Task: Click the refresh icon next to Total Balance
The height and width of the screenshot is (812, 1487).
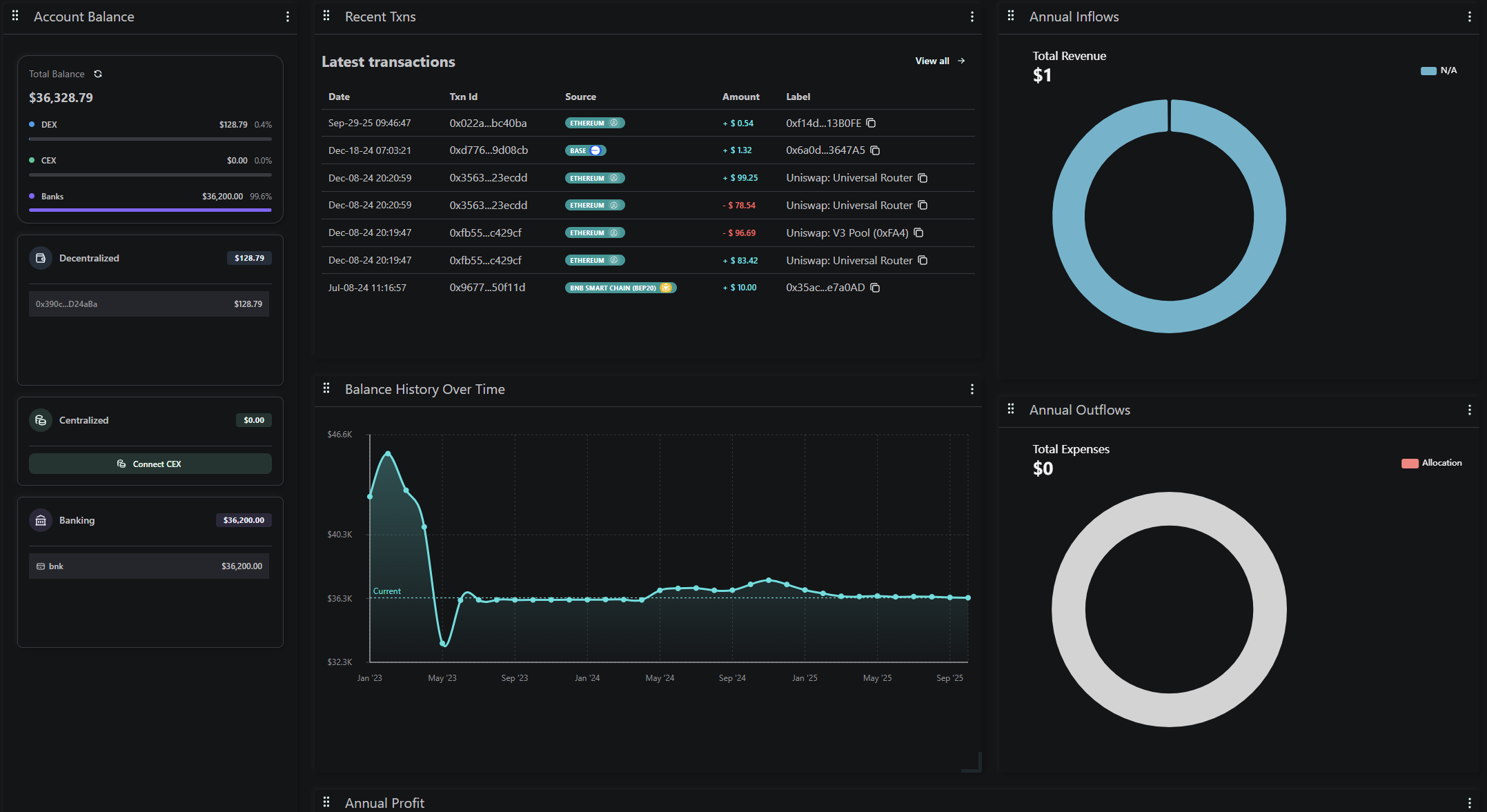Action: [x=98, y=74]
